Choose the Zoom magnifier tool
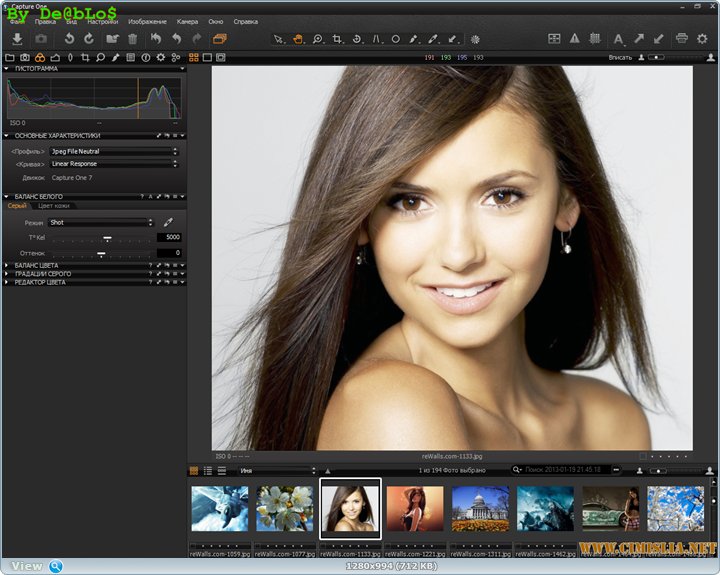The height and width of the screenshot is (575, 720). (317, 39)
